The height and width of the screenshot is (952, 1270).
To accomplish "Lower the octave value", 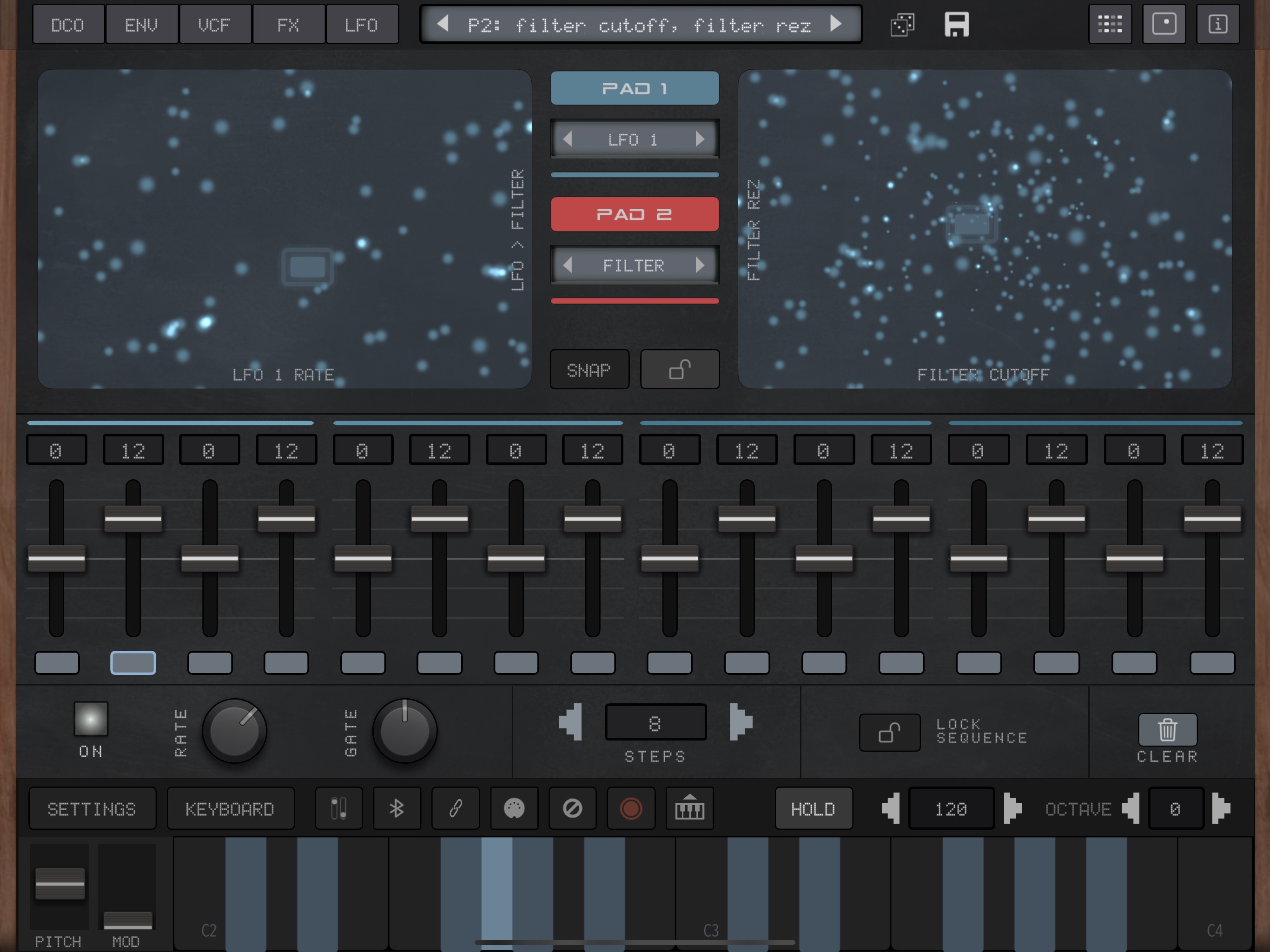I will [x=1131, y=808].
